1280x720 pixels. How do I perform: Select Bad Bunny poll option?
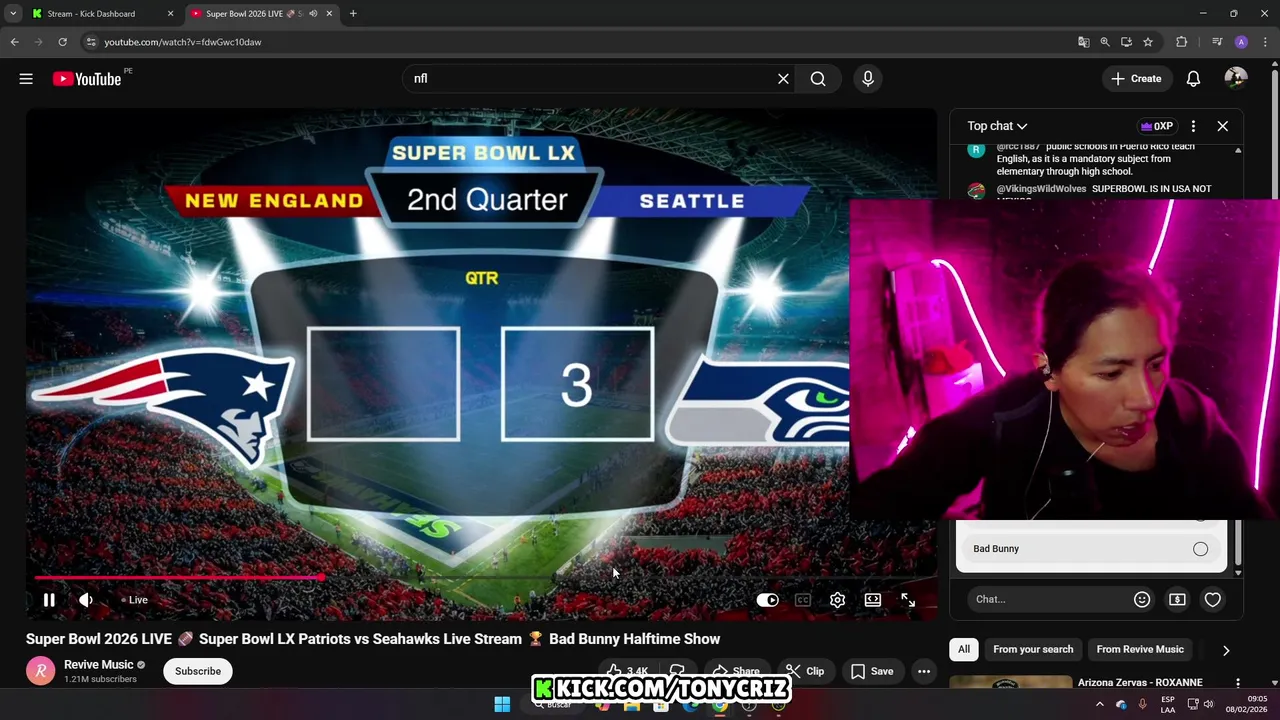(1091, 549)
